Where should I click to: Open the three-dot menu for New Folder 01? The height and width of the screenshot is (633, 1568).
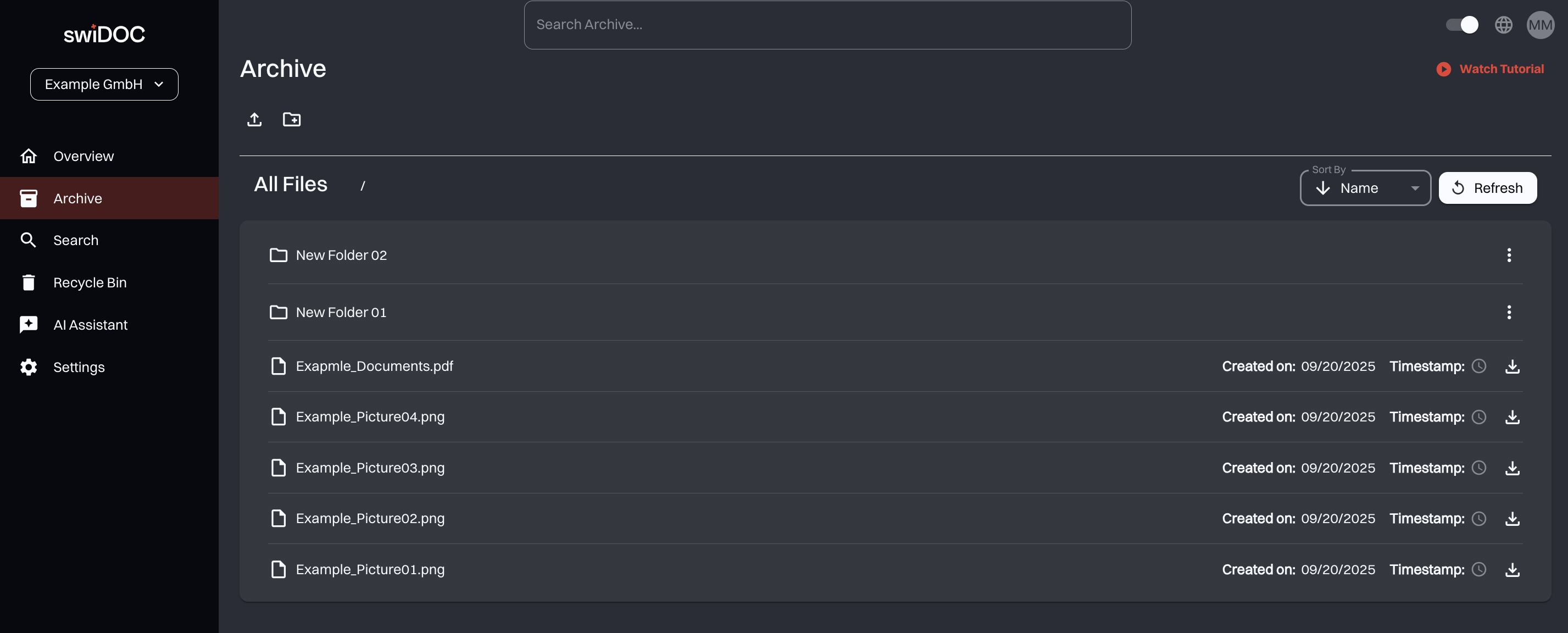tap(1510, 312)
